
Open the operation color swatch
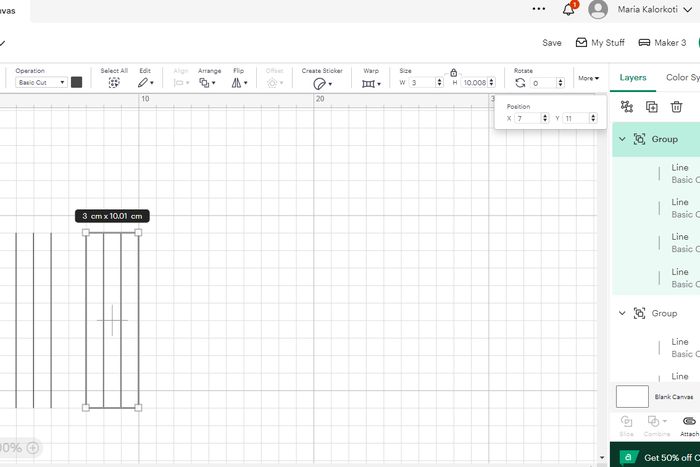point(77,82)
